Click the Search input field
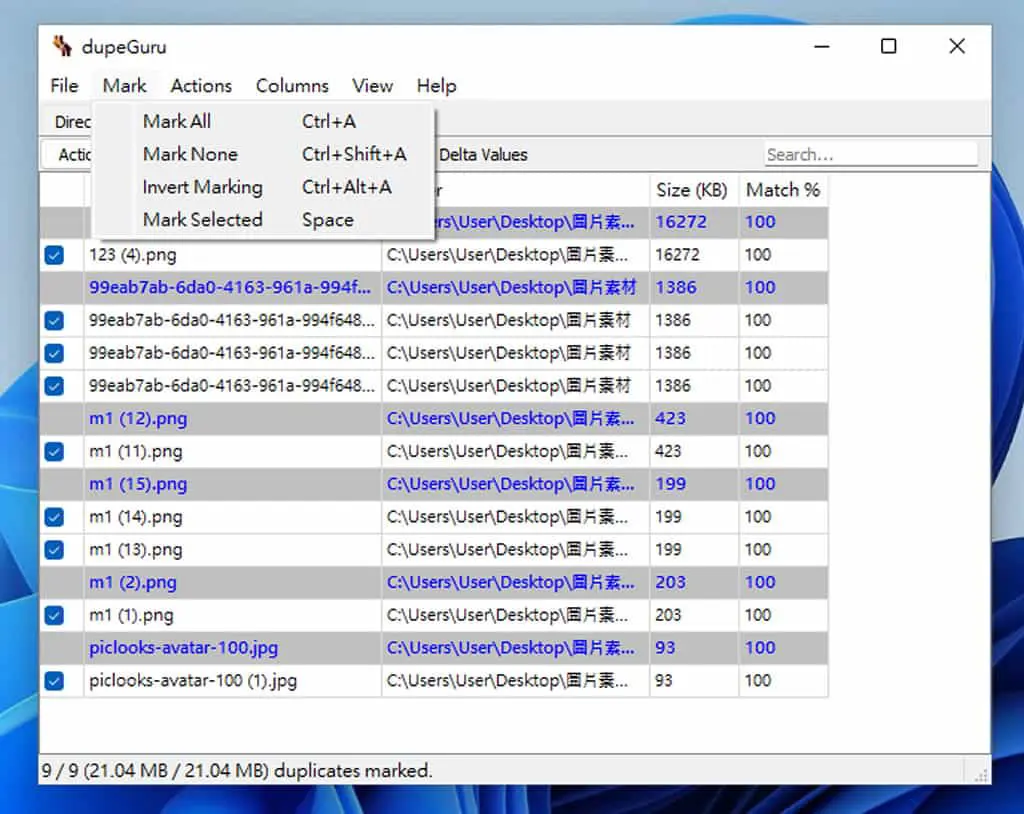 871,155
